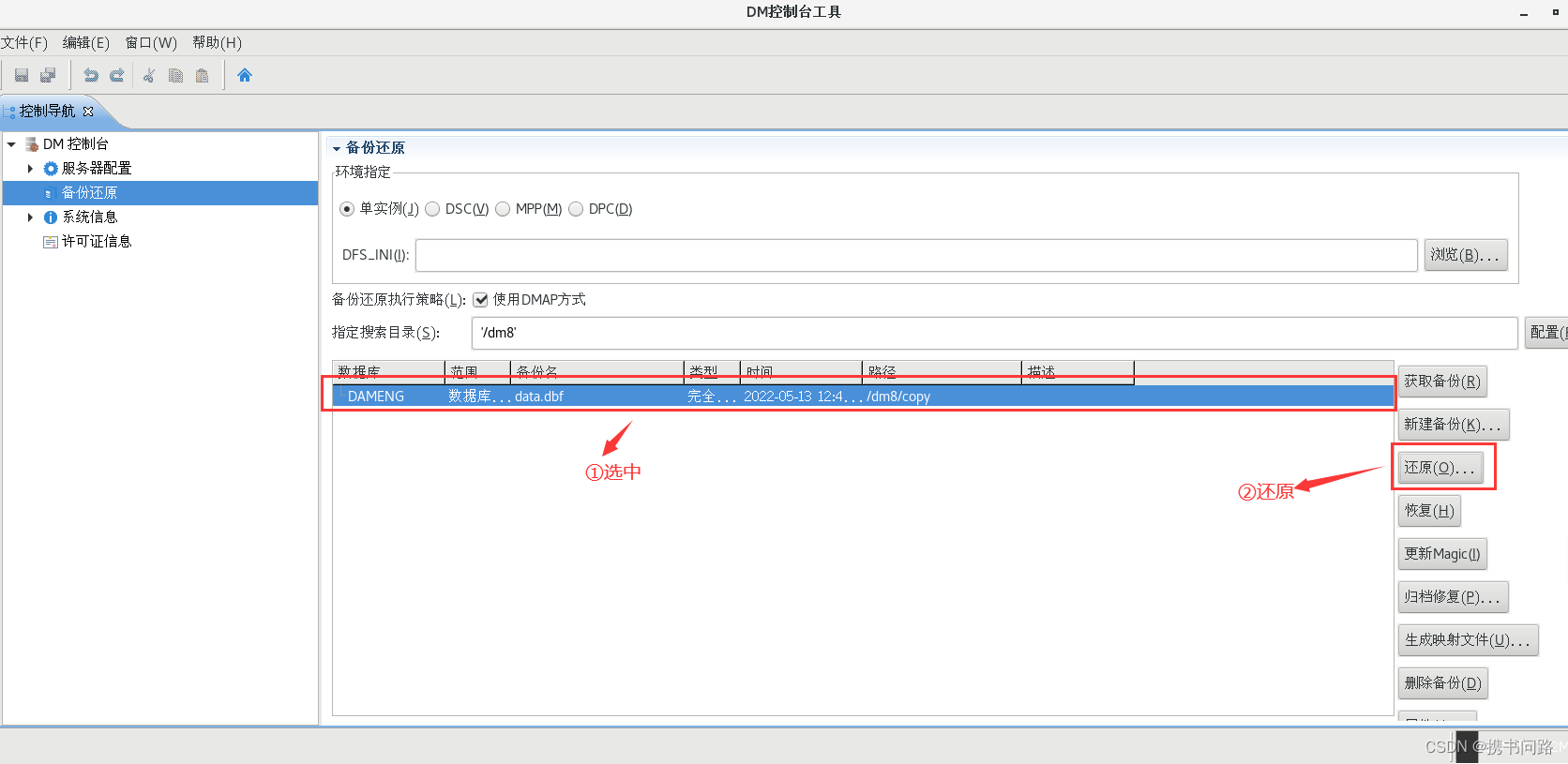Click the 许可证信息 certificate icon

click(x=51, y=242)
